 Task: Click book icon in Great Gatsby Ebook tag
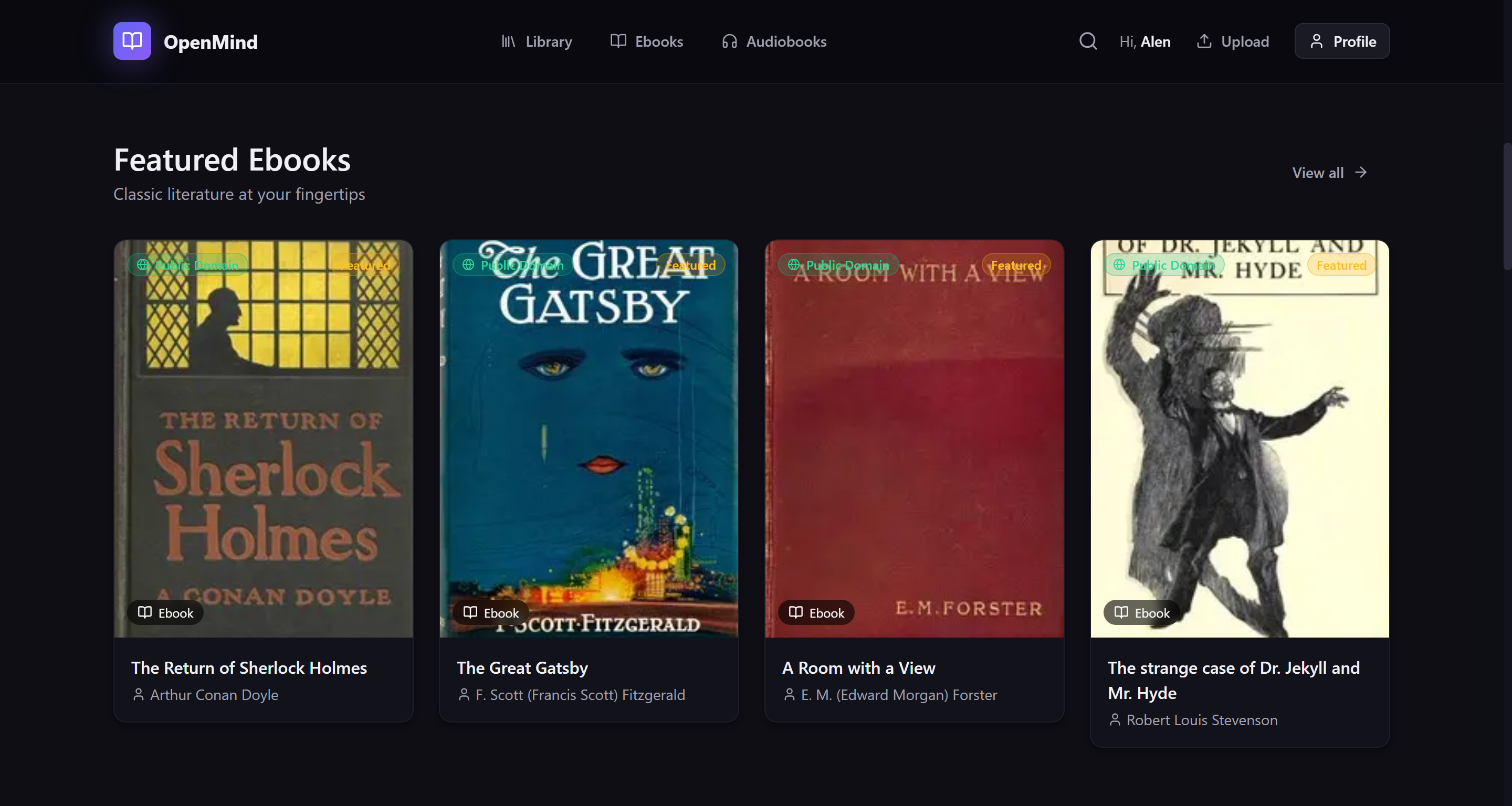(x=470, y=612)
